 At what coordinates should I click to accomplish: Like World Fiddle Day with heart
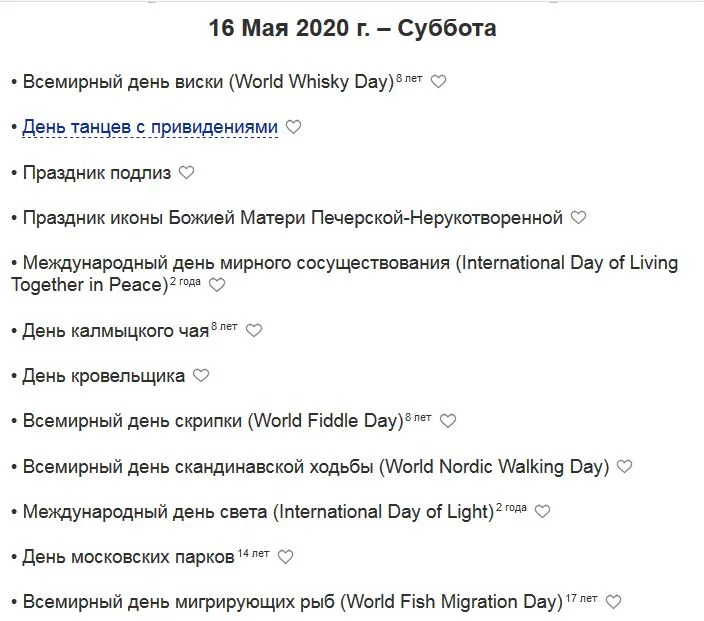click(x=448, y=421)
